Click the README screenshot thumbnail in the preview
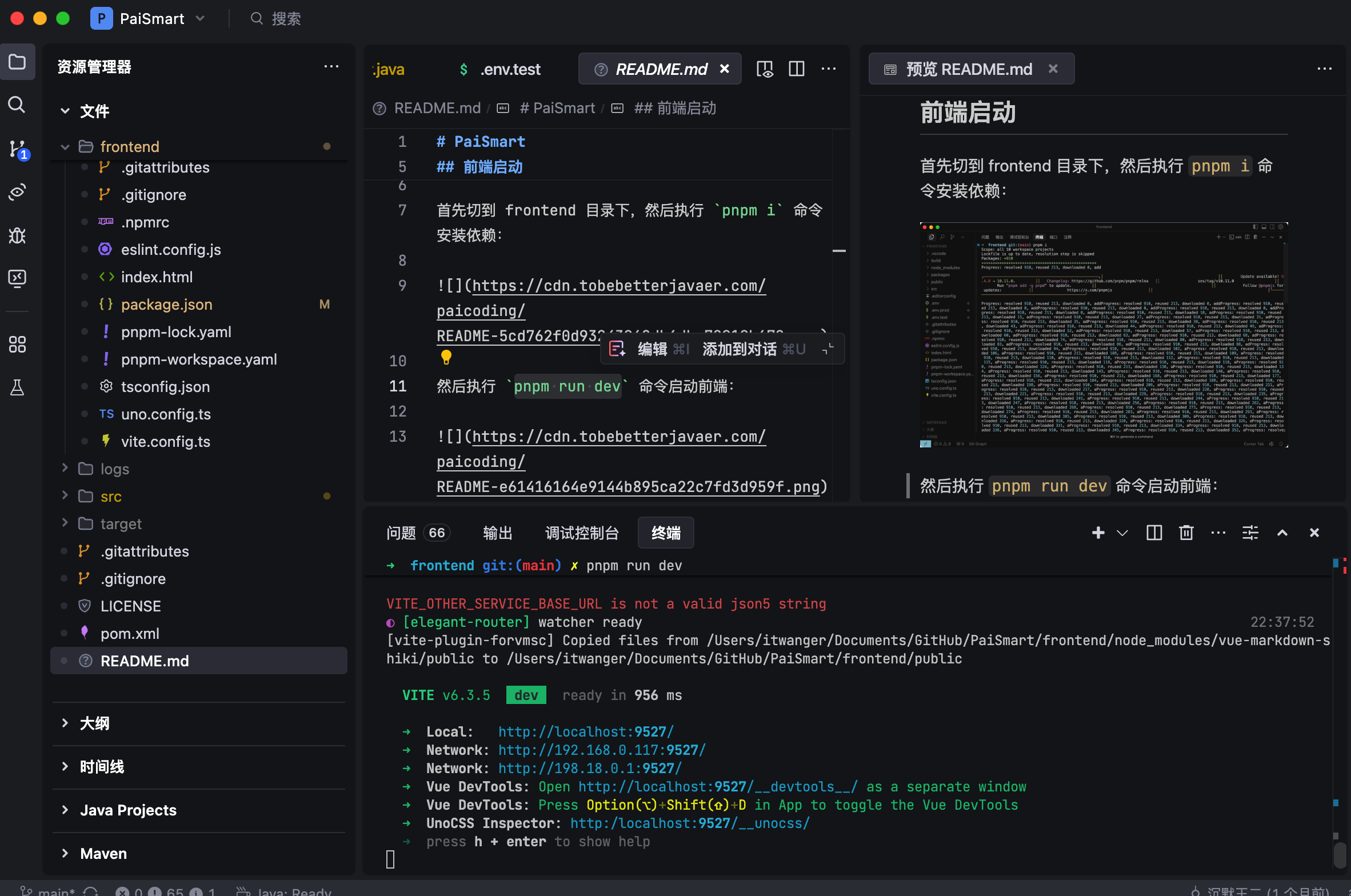This screenshot has width=1351, height=896. 1103,335
